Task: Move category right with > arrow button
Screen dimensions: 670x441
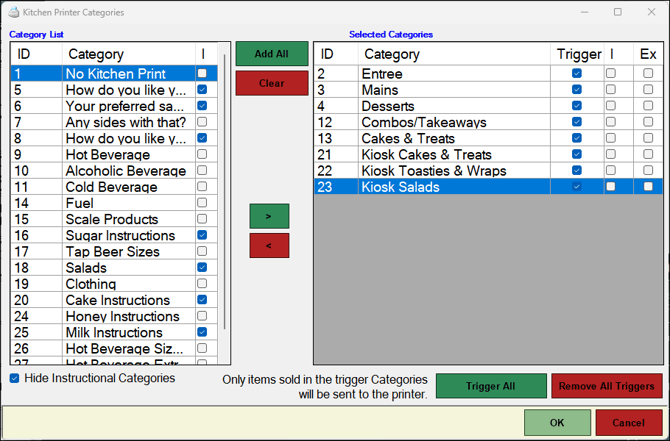Action: pos(269,215)
